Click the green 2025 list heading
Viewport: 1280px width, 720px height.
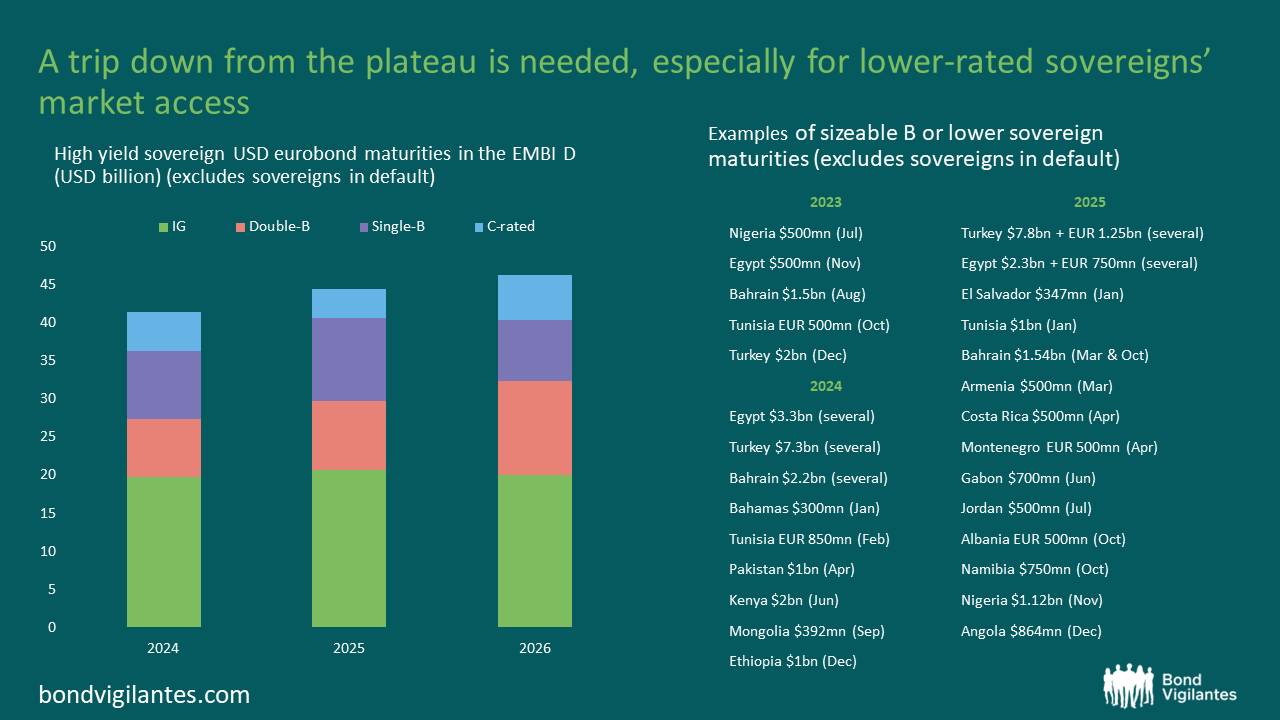pos(1090,202)
